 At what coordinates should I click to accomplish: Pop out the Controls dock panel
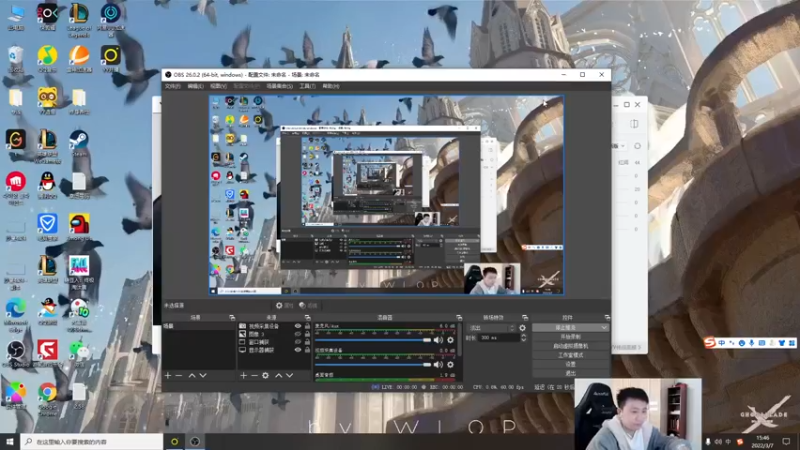(x=607, y=317)
